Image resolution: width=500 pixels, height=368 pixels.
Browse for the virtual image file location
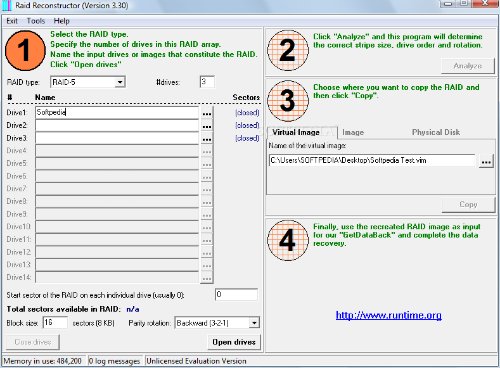pos(486,162)
